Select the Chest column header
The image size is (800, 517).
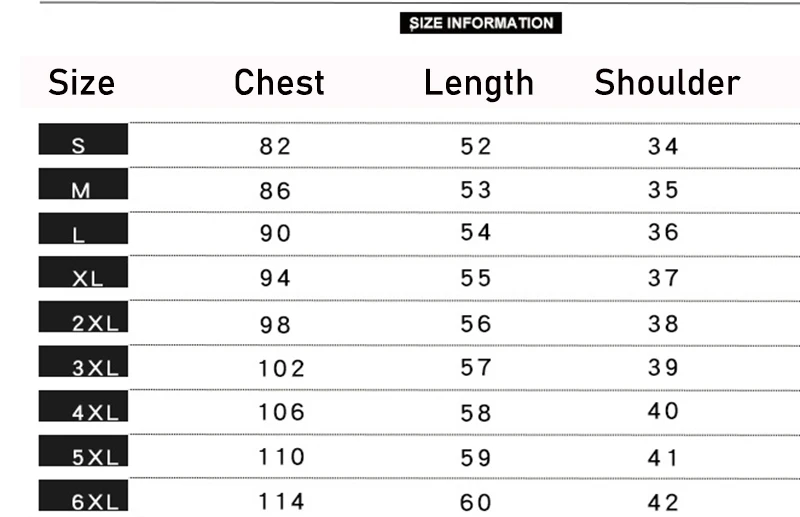point(279,83)
